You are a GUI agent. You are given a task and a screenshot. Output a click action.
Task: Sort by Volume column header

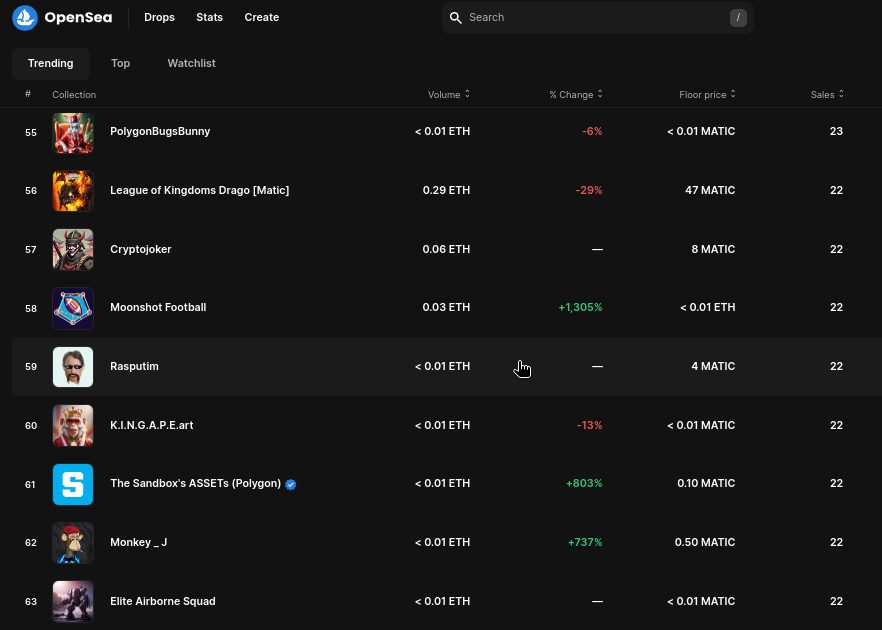[449, 94]
